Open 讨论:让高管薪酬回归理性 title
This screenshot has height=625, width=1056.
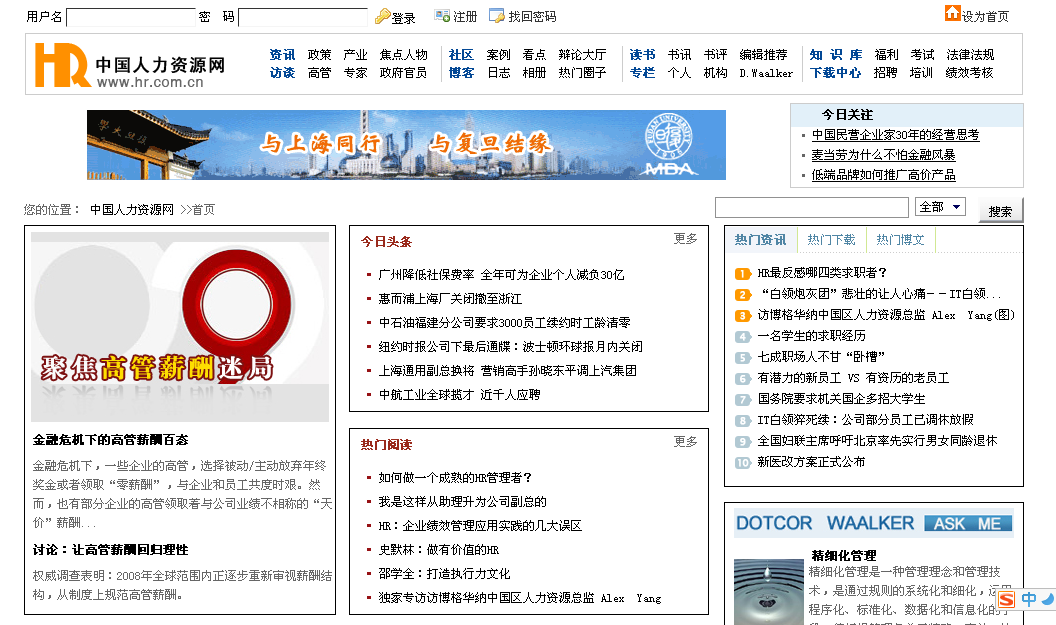[x=110, y=550]
